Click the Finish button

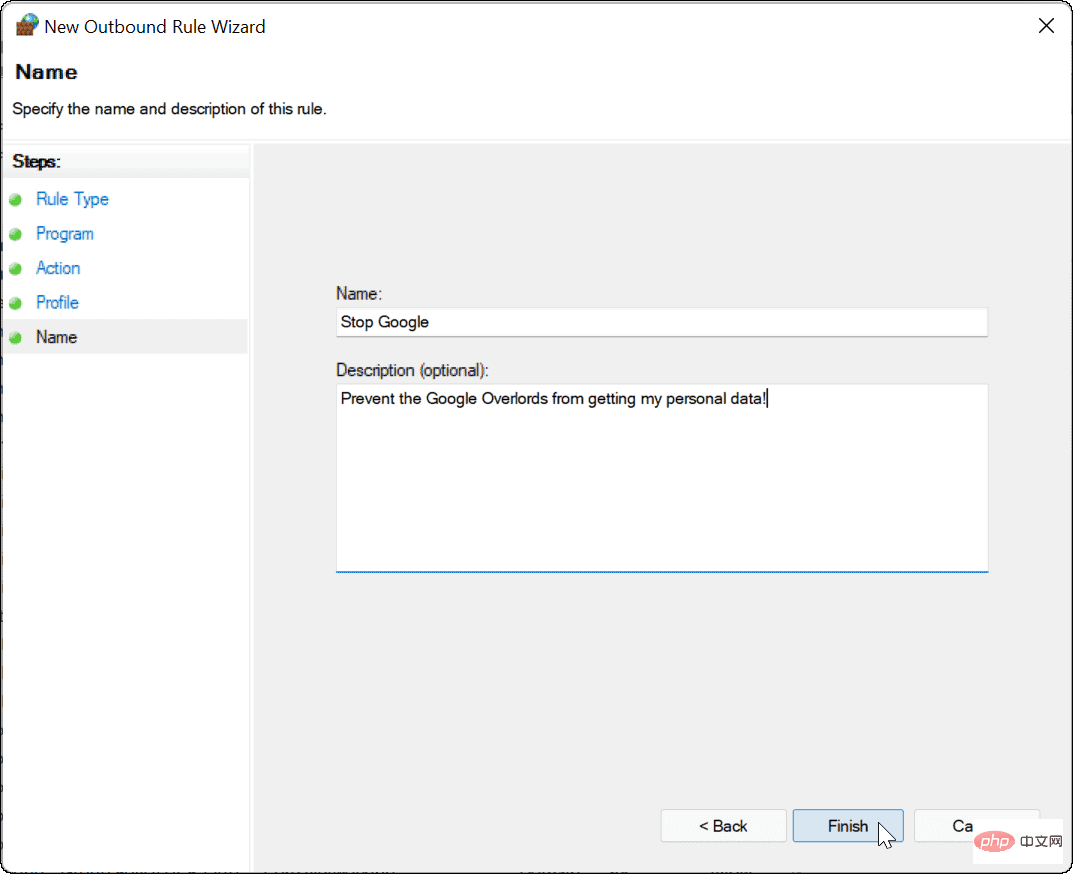click(x=848, y=825)
